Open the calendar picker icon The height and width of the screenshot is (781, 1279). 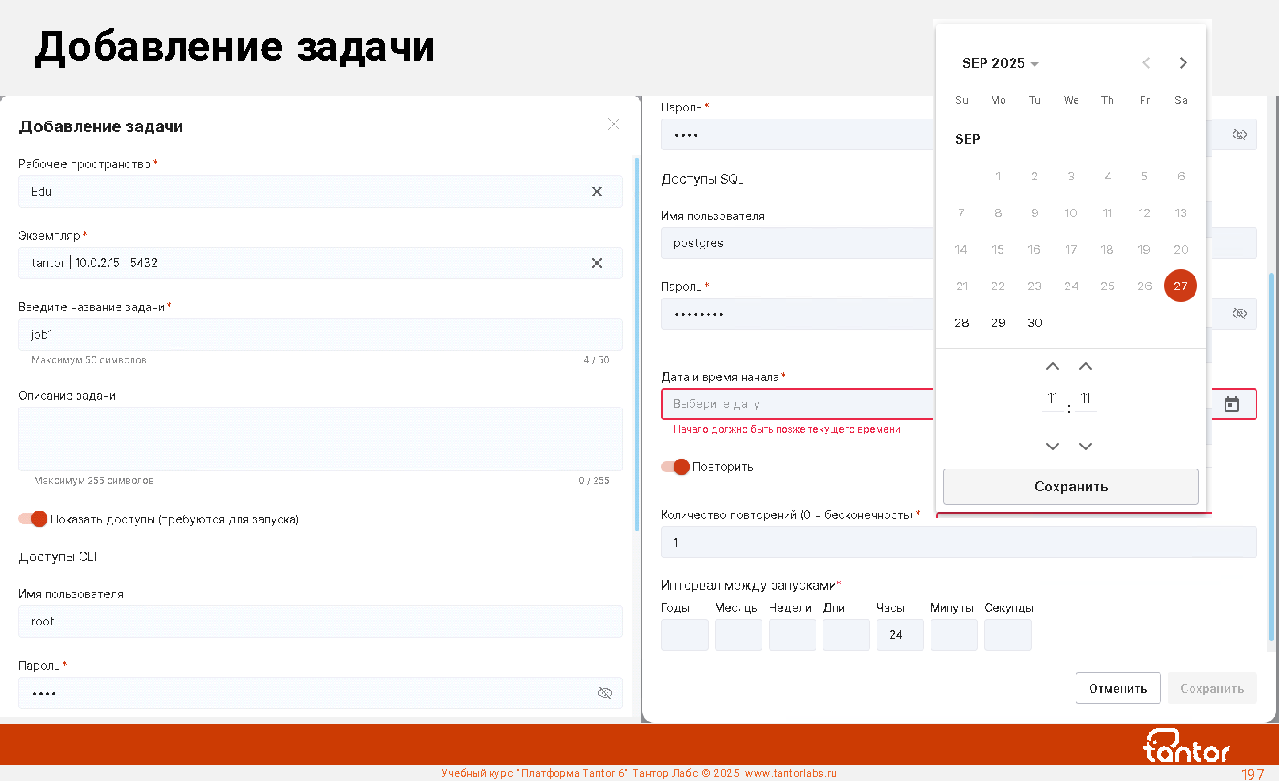click(x=1232, y=404)
